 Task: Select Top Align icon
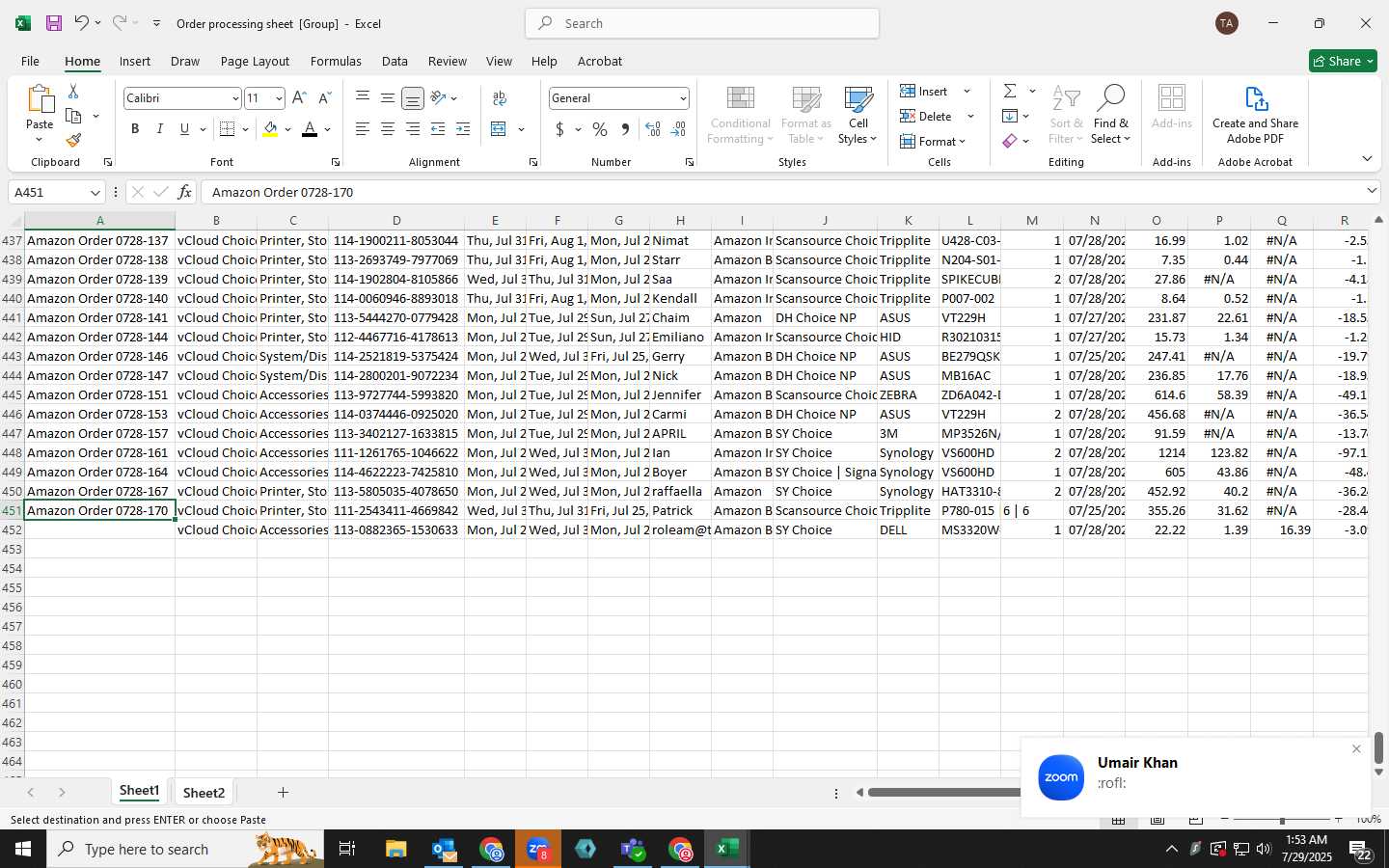tap(363, 98)
